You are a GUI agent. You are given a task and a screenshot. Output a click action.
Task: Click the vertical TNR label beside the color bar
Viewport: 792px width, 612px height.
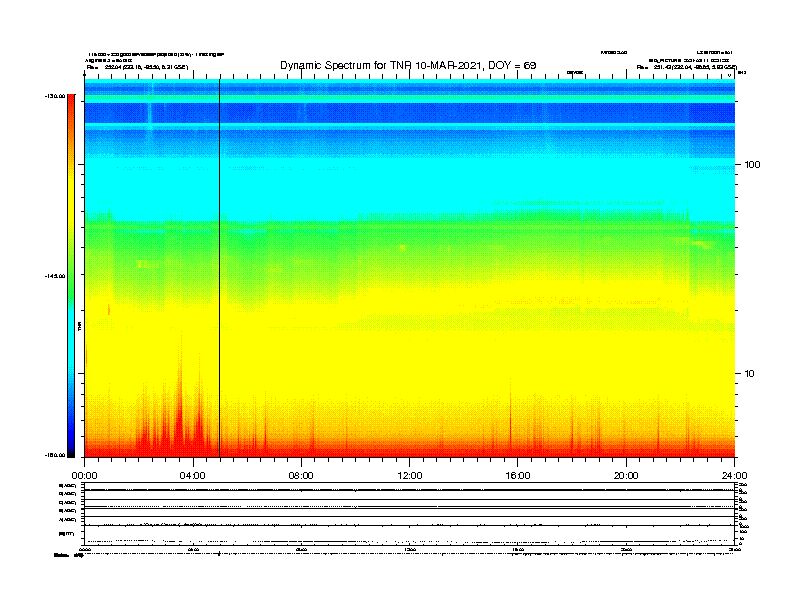pos(80,326)
